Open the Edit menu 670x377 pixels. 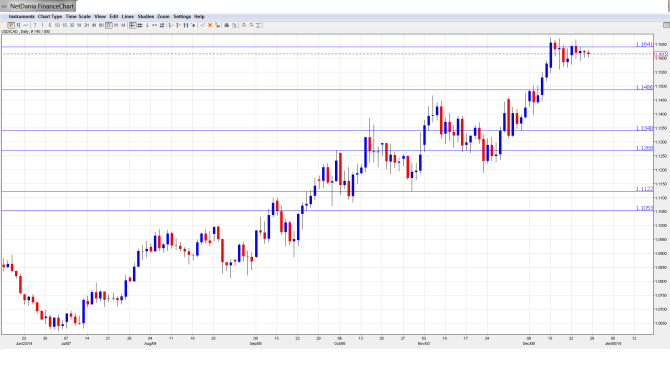click(x=114, y=17)
